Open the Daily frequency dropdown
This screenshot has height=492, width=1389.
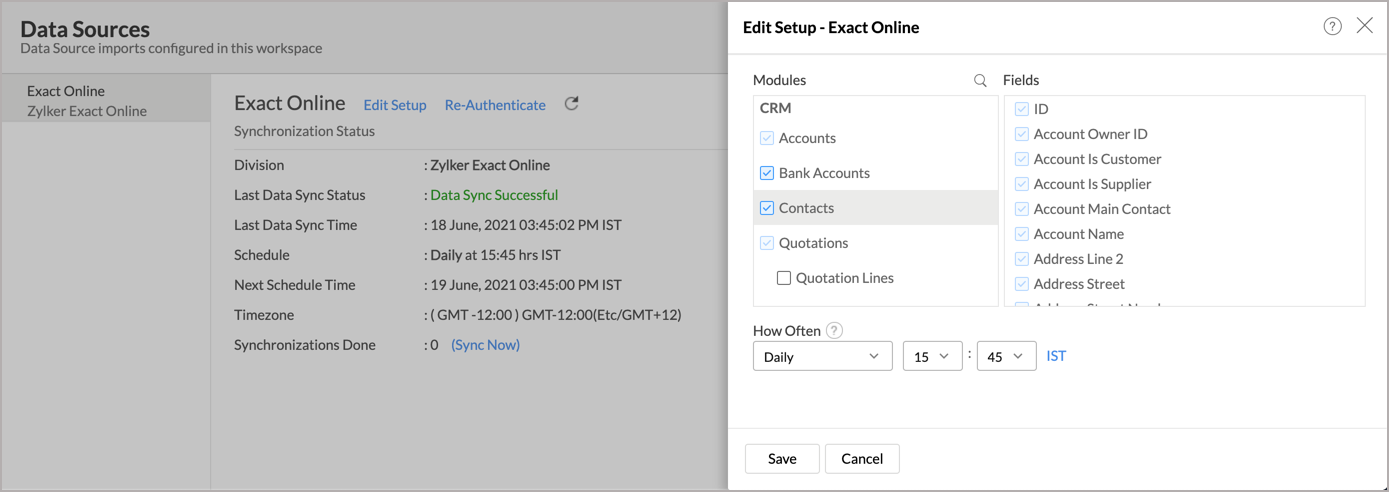coord(823,357)
